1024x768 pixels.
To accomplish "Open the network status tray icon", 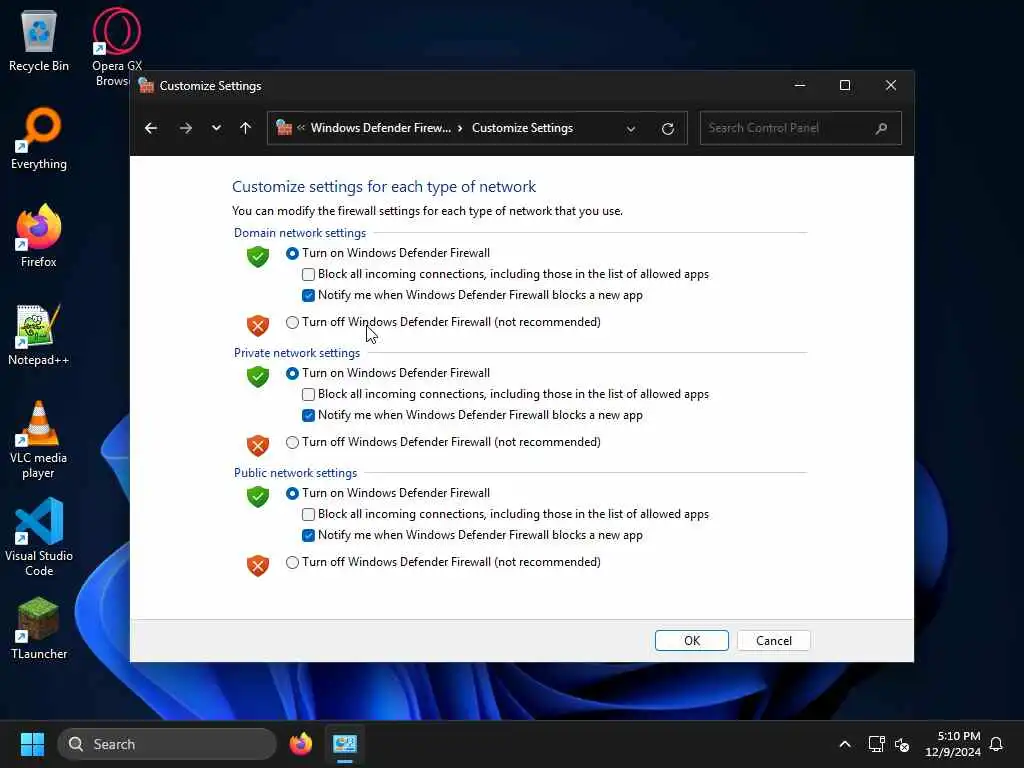I will (876, 744).
